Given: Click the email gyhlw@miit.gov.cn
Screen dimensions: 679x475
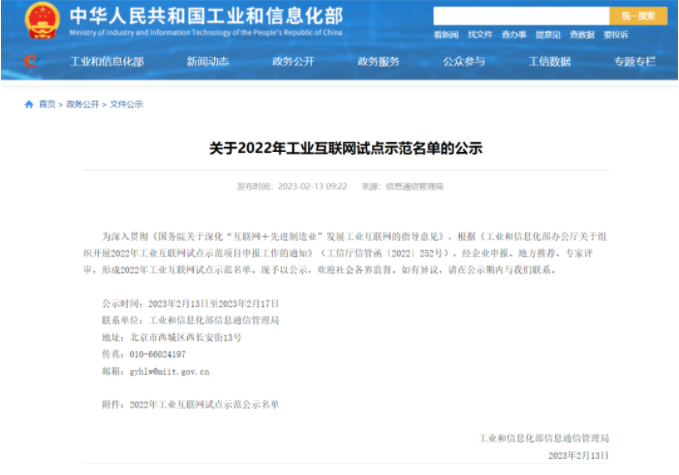Looking at the screenshot, I should (169, 372).
